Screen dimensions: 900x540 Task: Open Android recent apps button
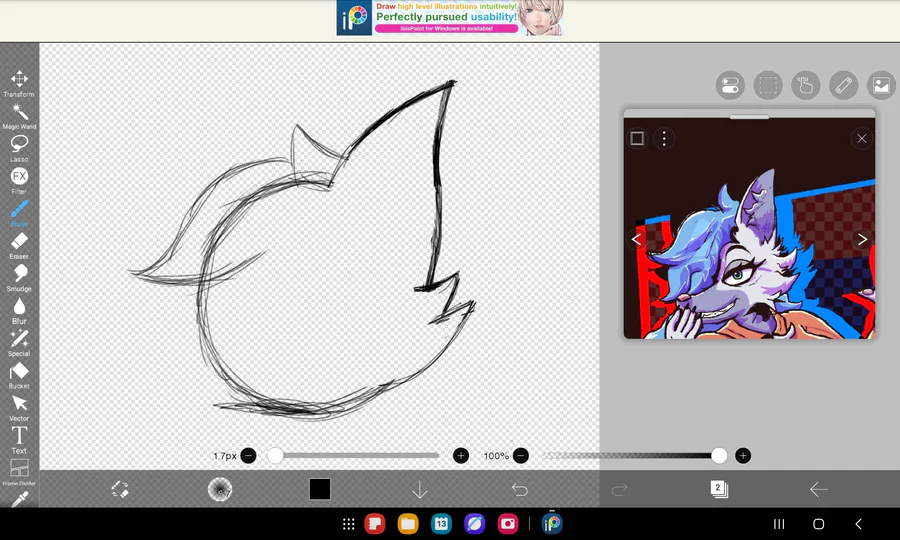pos(779,524)
